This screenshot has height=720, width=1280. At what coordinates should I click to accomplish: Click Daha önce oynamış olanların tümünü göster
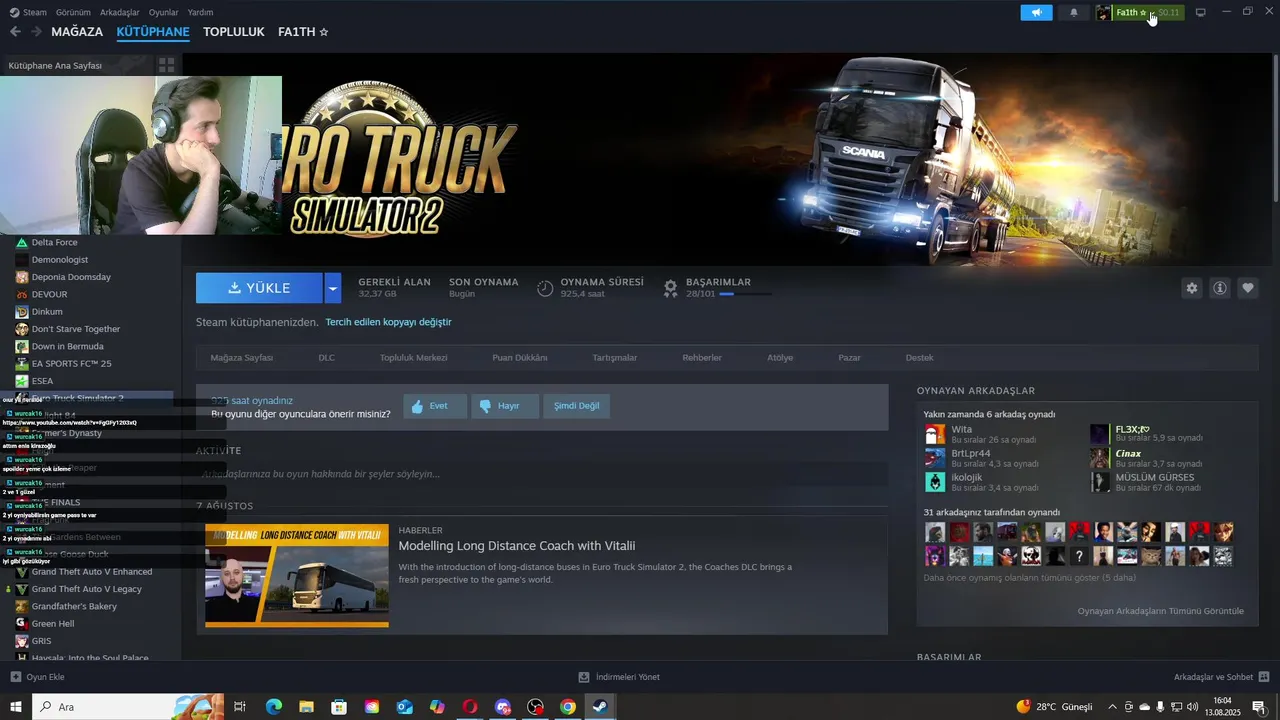1030,577
